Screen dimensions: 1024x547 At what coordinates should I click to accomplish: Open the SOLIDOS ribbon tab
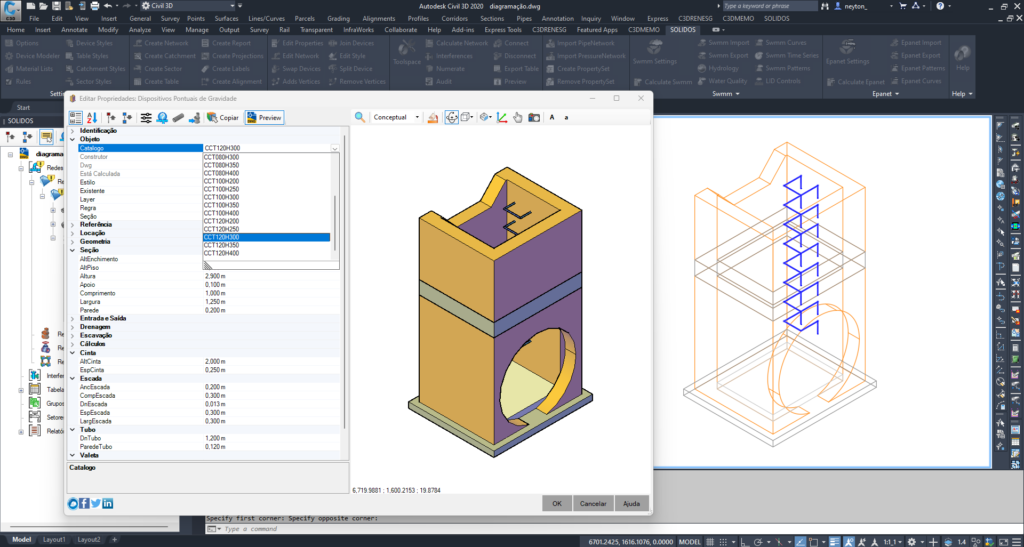[x=683, y=30]
